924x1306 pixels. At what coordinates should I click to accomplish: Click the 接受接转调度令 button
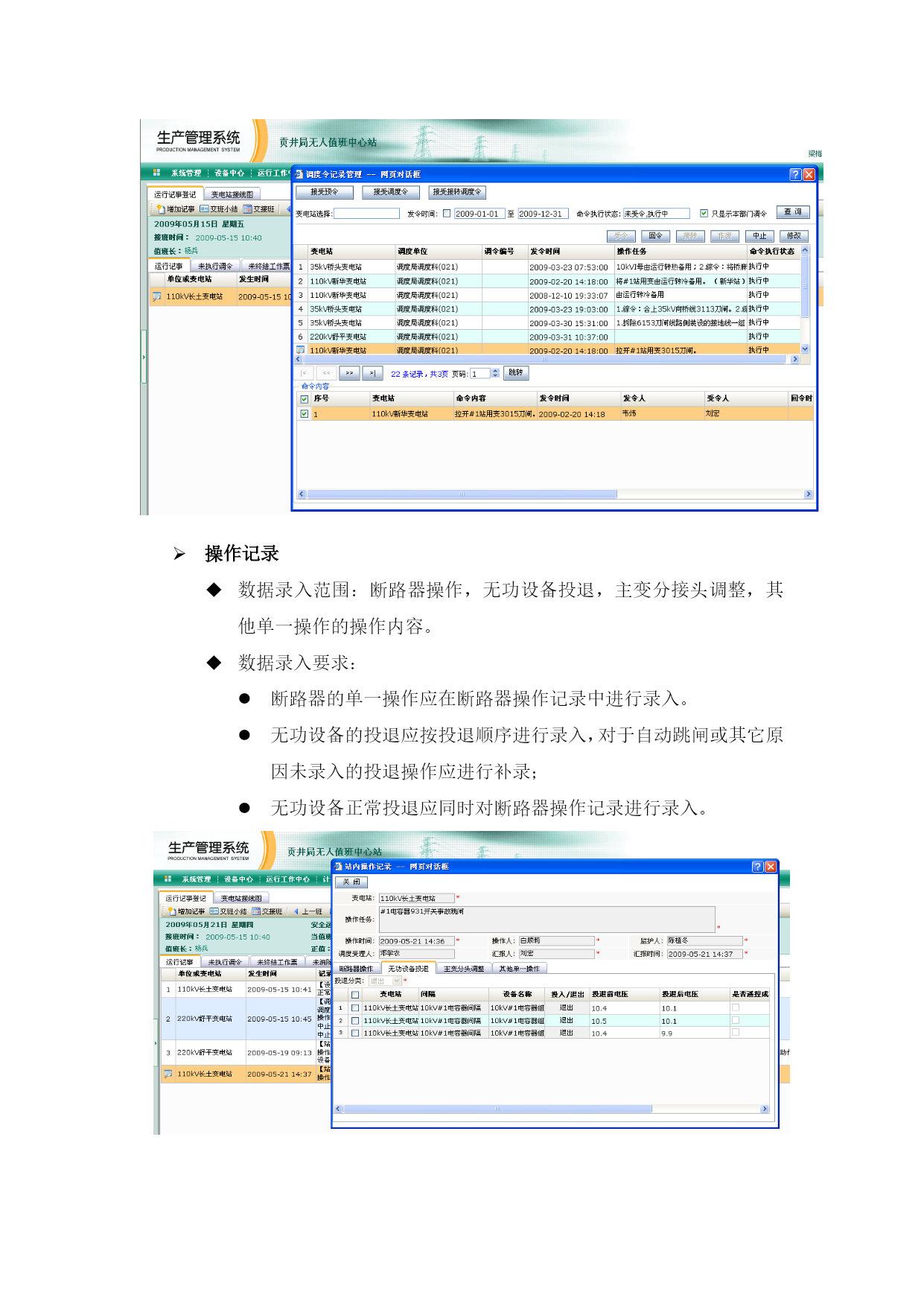(x=457, y=192)
